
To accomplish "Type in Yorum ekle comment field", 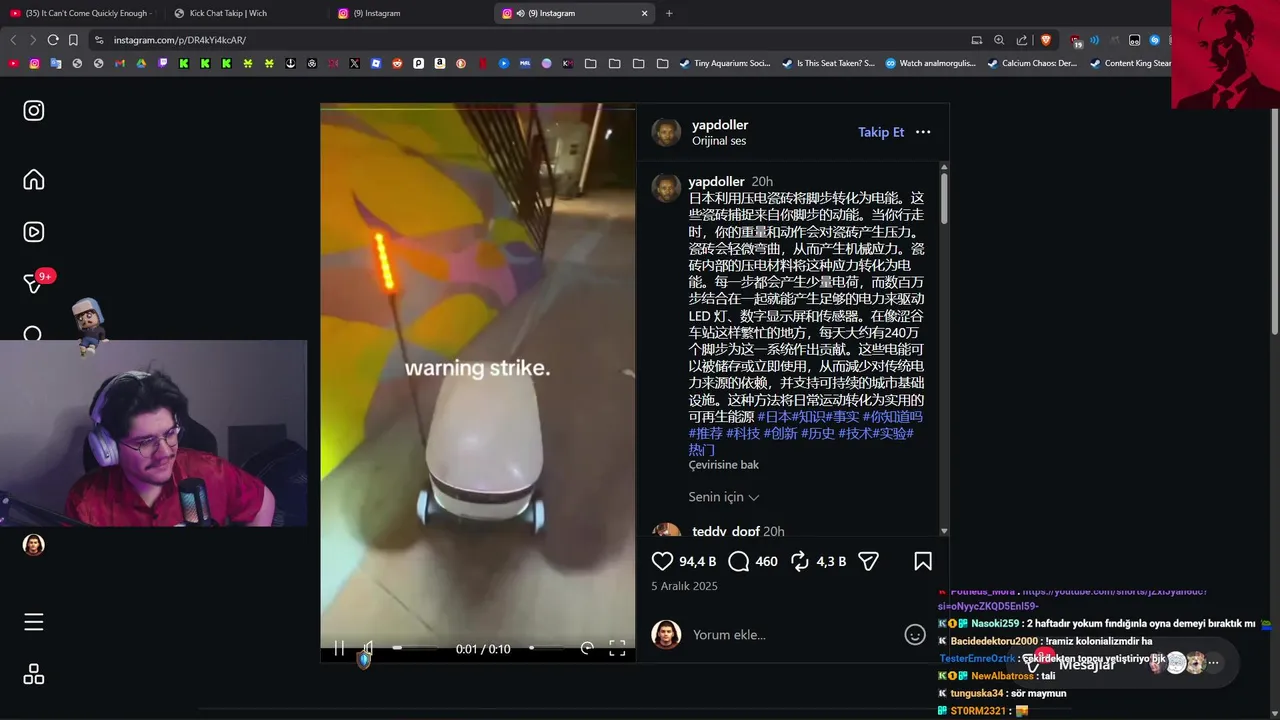I will (x=795, y=635).
